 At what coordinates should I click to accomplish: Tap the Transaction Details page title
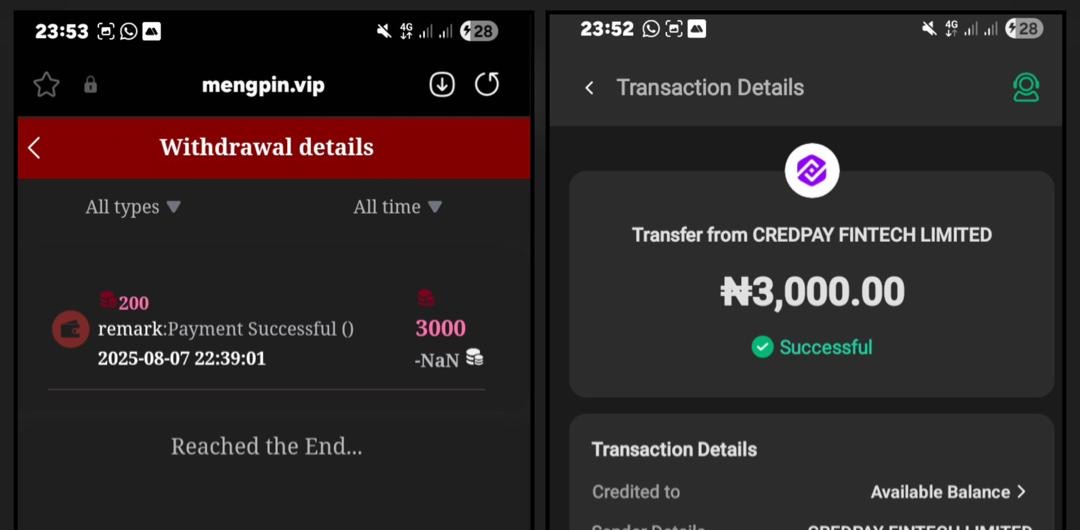[710, 88]
